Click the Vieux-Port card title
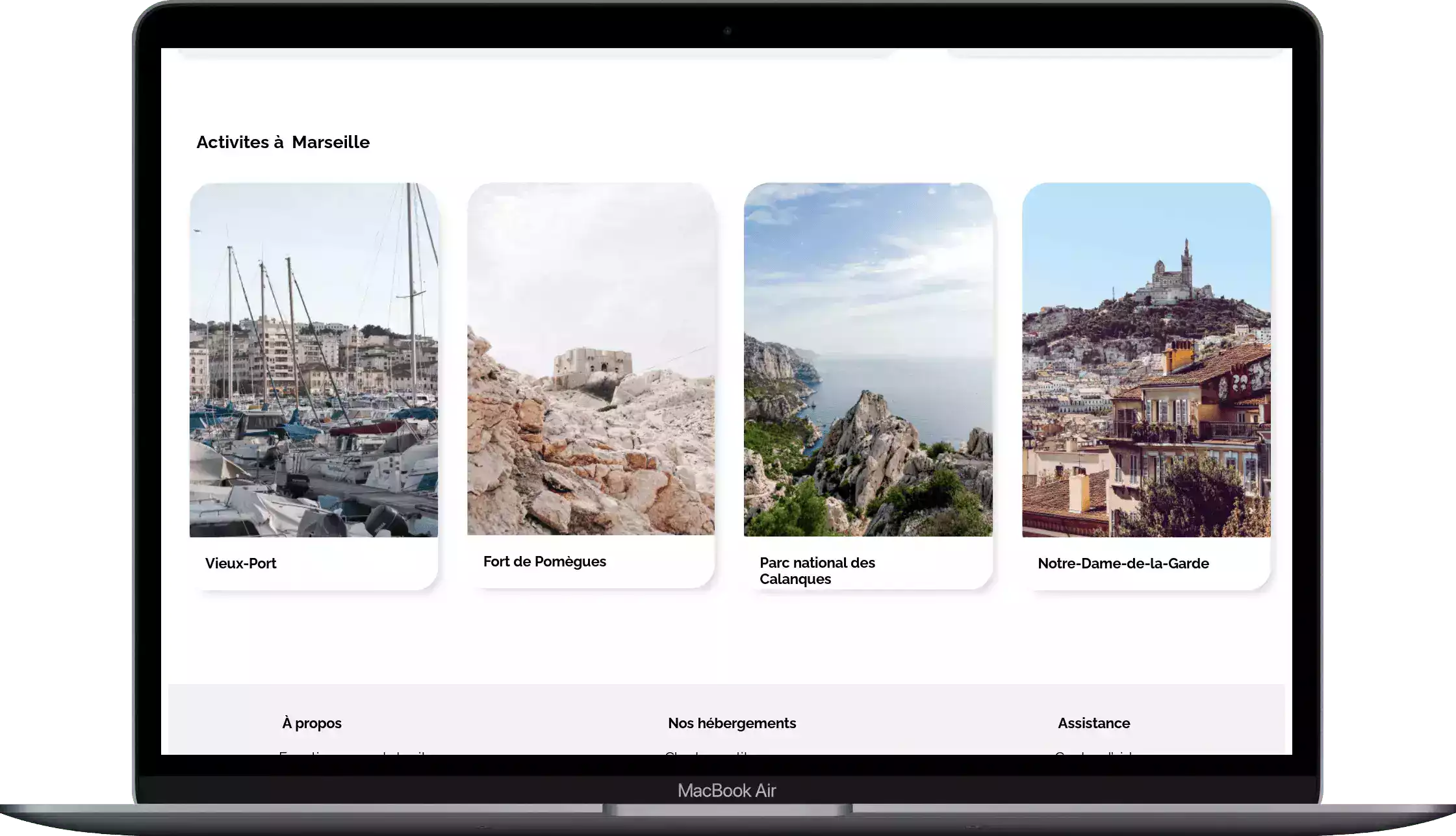The width and height of the screenshot is (1456, 836). pos(240,563)
